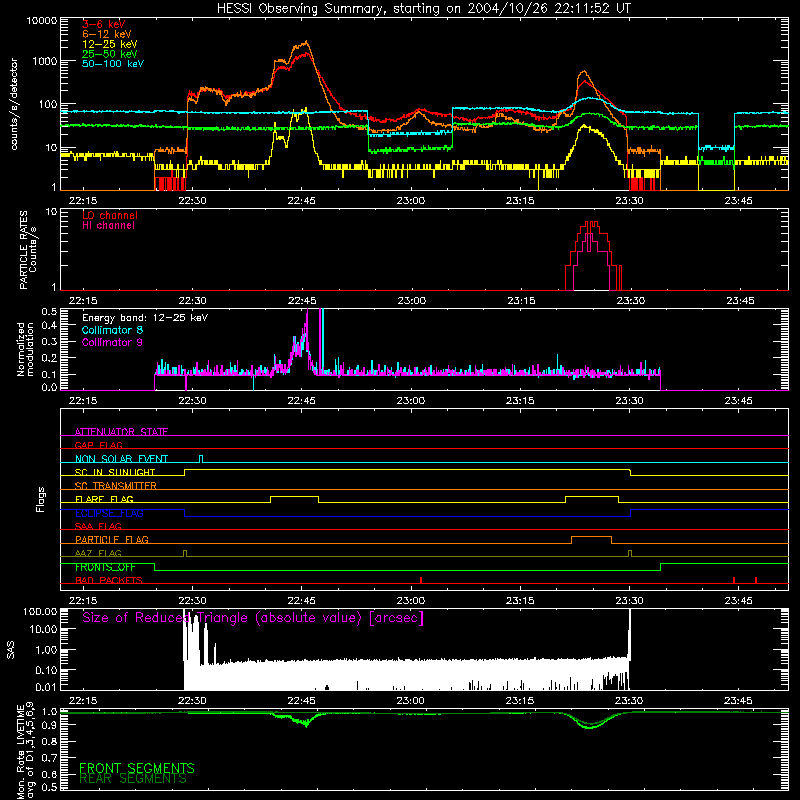Screen dimensions: 800x800
Task: Click the SC TRANSMITTER flag label
Action: pyautogui.click(x=115, y=485)
